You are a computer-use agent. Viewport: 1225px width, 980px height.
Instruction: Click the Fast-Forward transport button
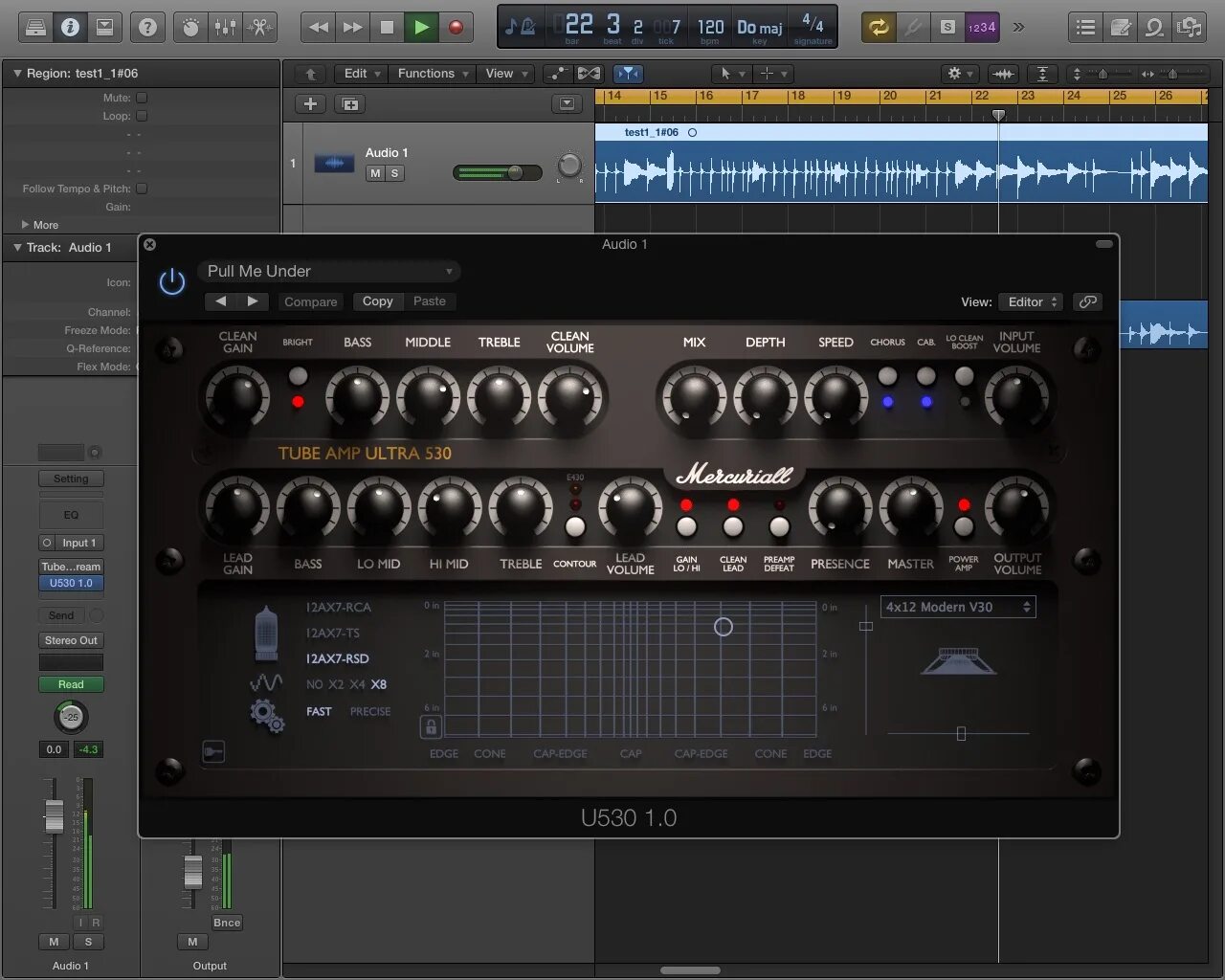[x=353, y=27]
